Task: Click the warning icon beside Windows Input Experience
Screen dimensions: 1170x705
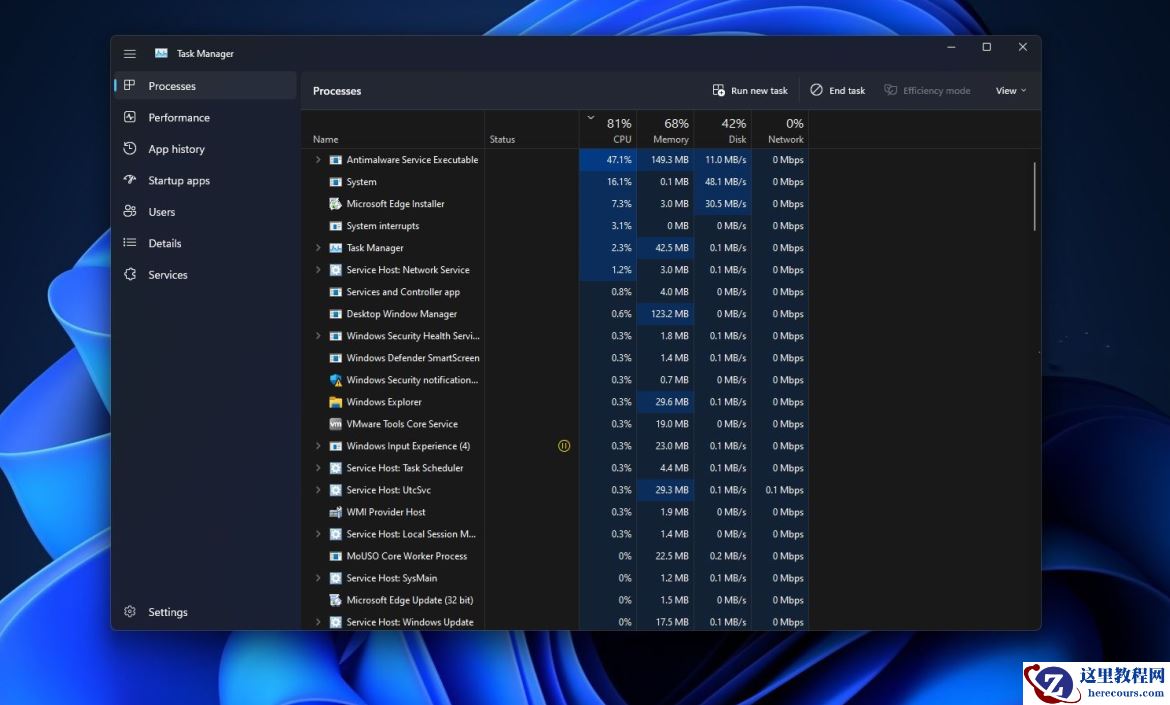Action: [x=564, y=446]
